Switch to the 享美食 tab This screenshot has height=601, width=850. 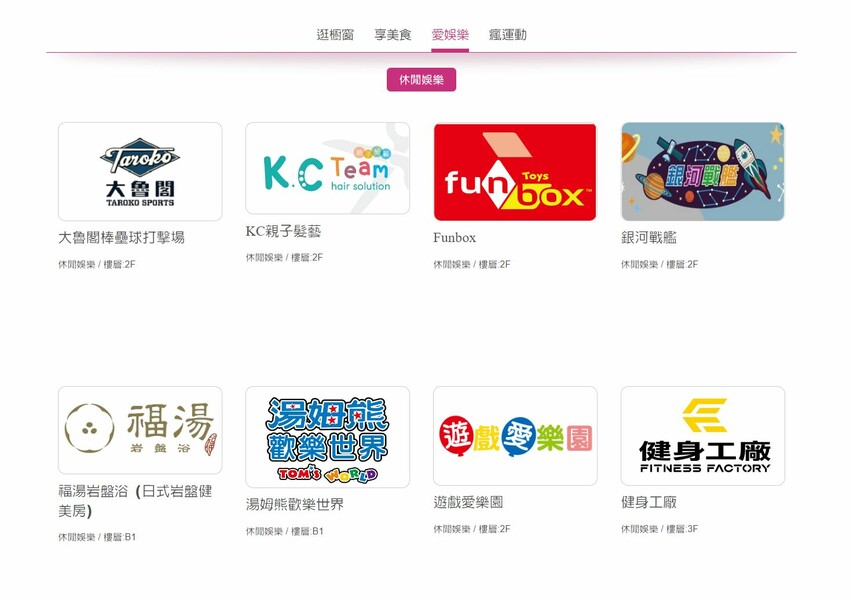[x=392, y=35]
